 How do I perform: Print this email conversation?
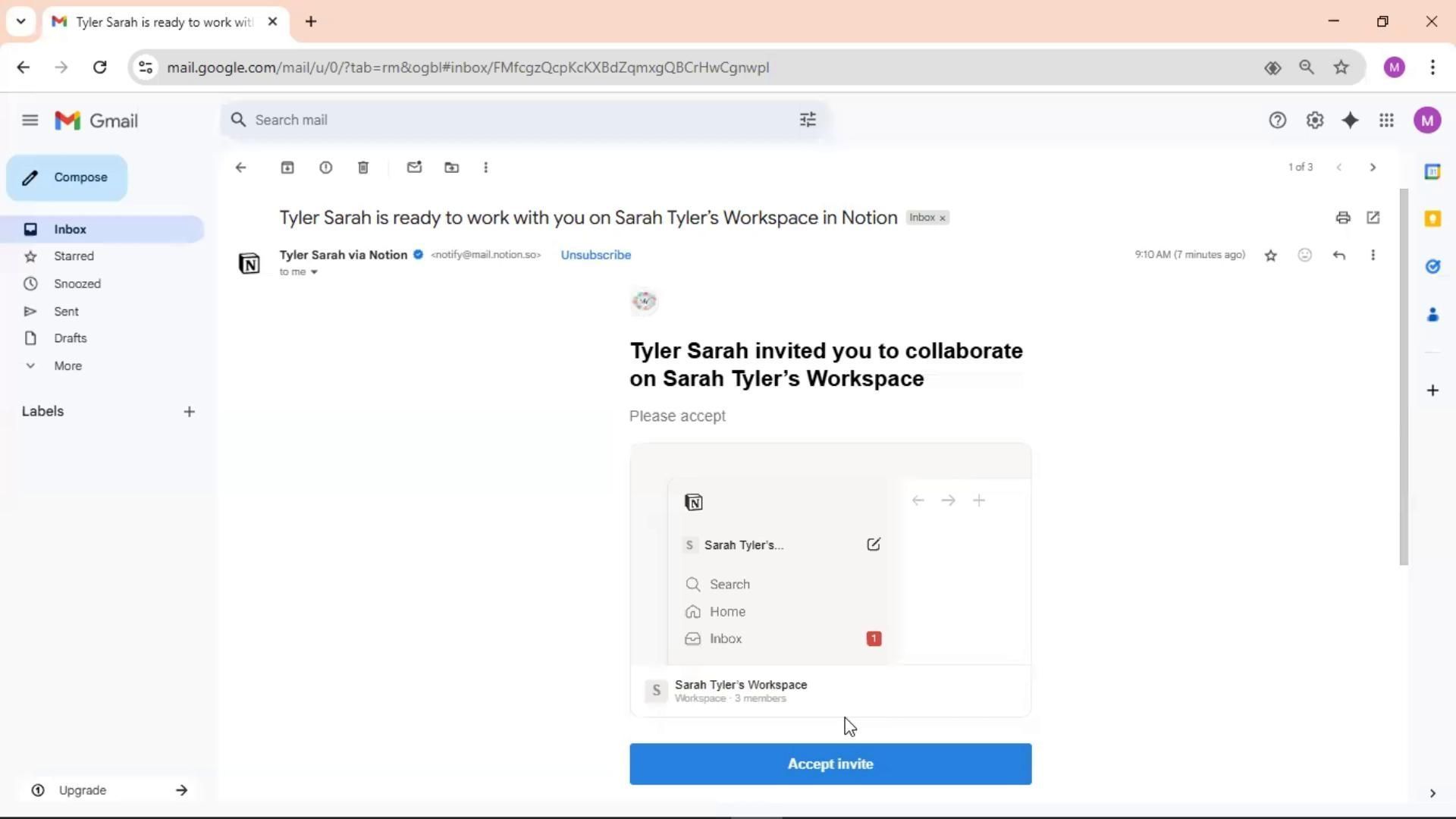pos(1343,218)
